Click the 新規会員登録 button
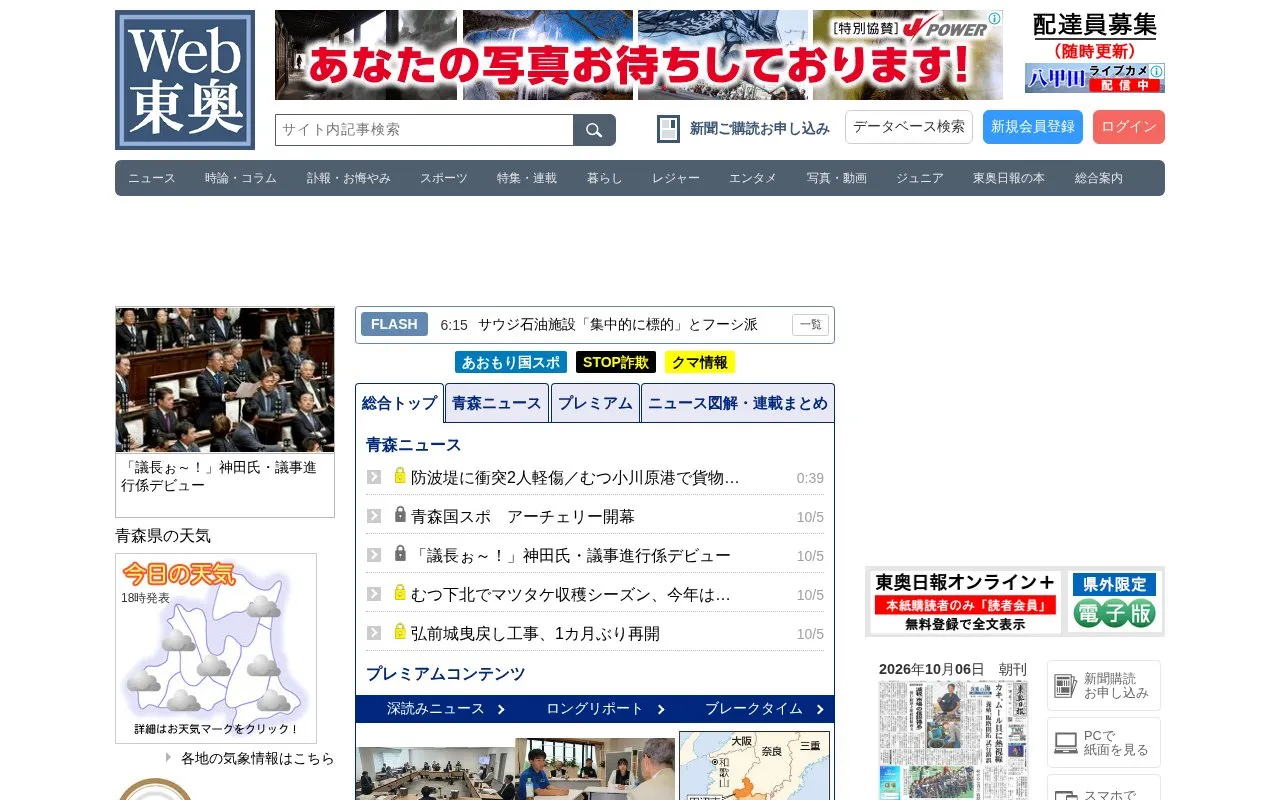 [1033, 127]
